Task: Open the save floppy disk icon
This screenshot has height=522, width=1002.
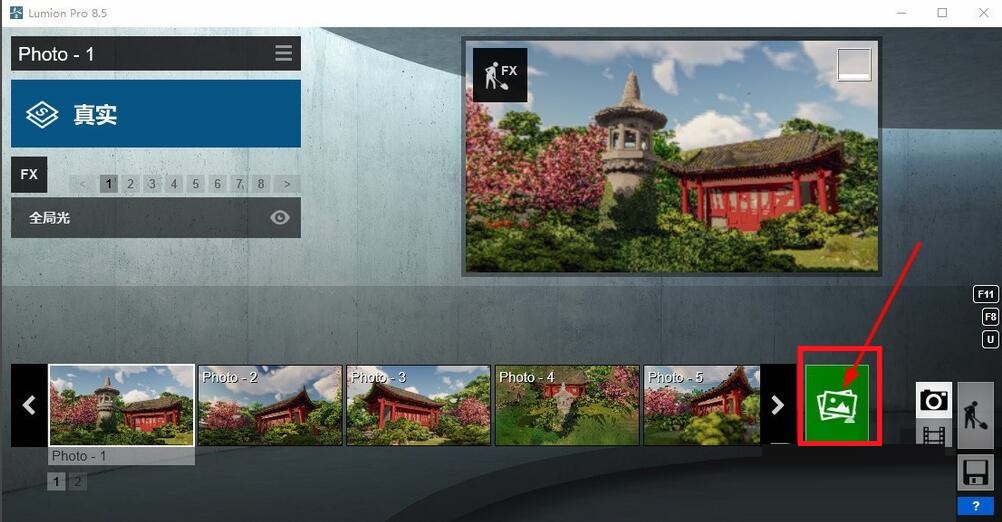Action: 975,473
